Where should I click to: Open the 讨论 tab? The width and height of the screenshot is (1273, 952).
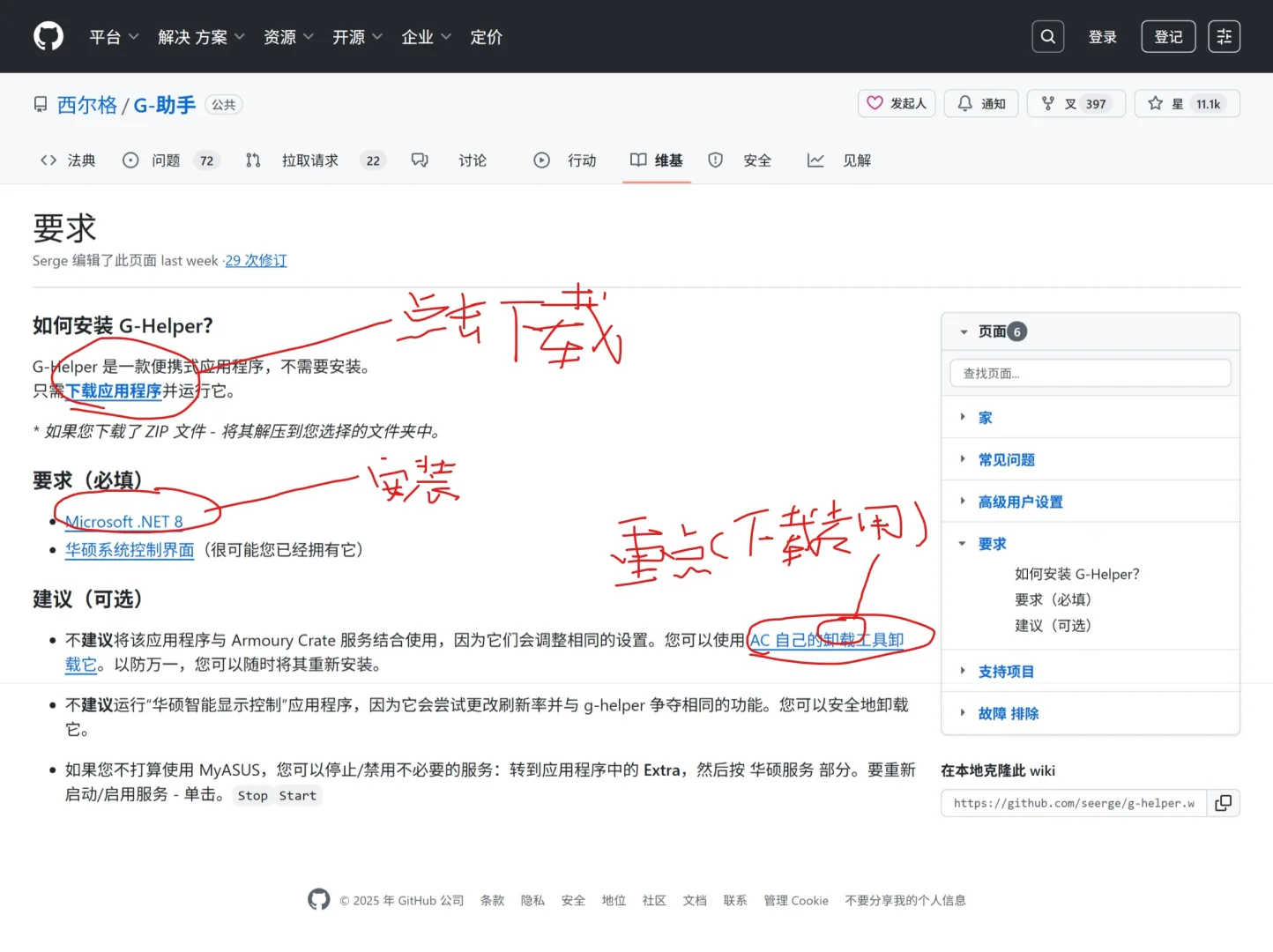click(472, 160)
